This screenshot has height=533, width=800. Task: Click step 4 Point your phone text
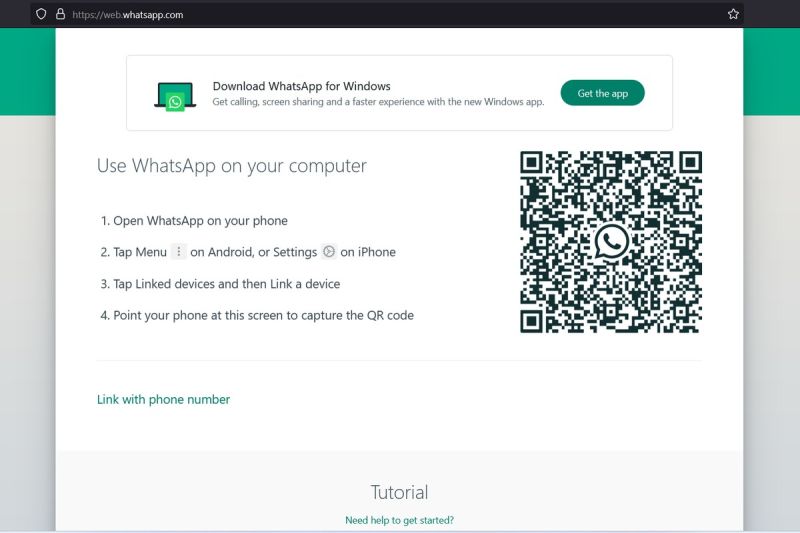257,316
